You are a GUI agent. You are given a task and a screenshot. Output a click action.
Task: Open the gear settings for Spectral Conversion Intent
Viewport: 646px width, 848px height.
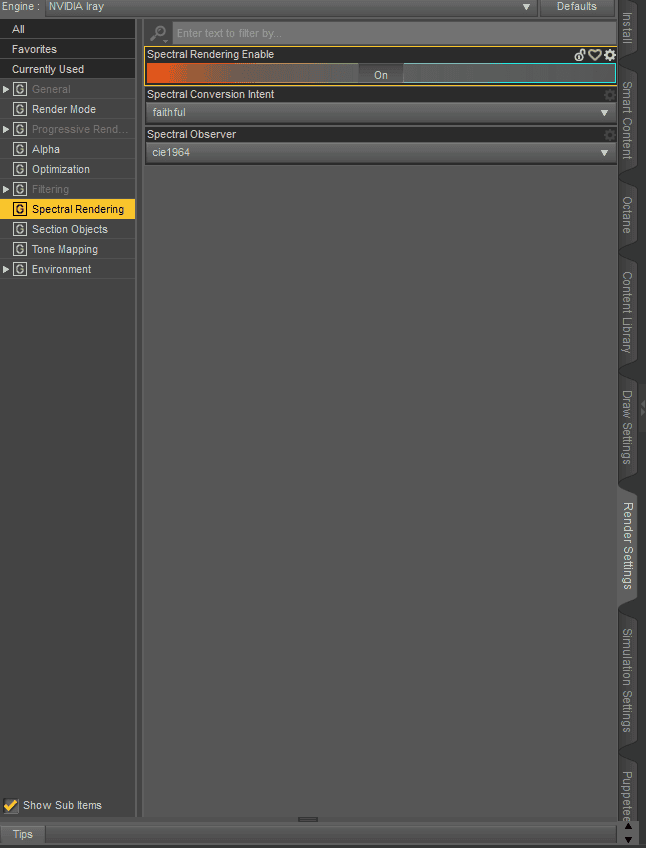[610, 95]
